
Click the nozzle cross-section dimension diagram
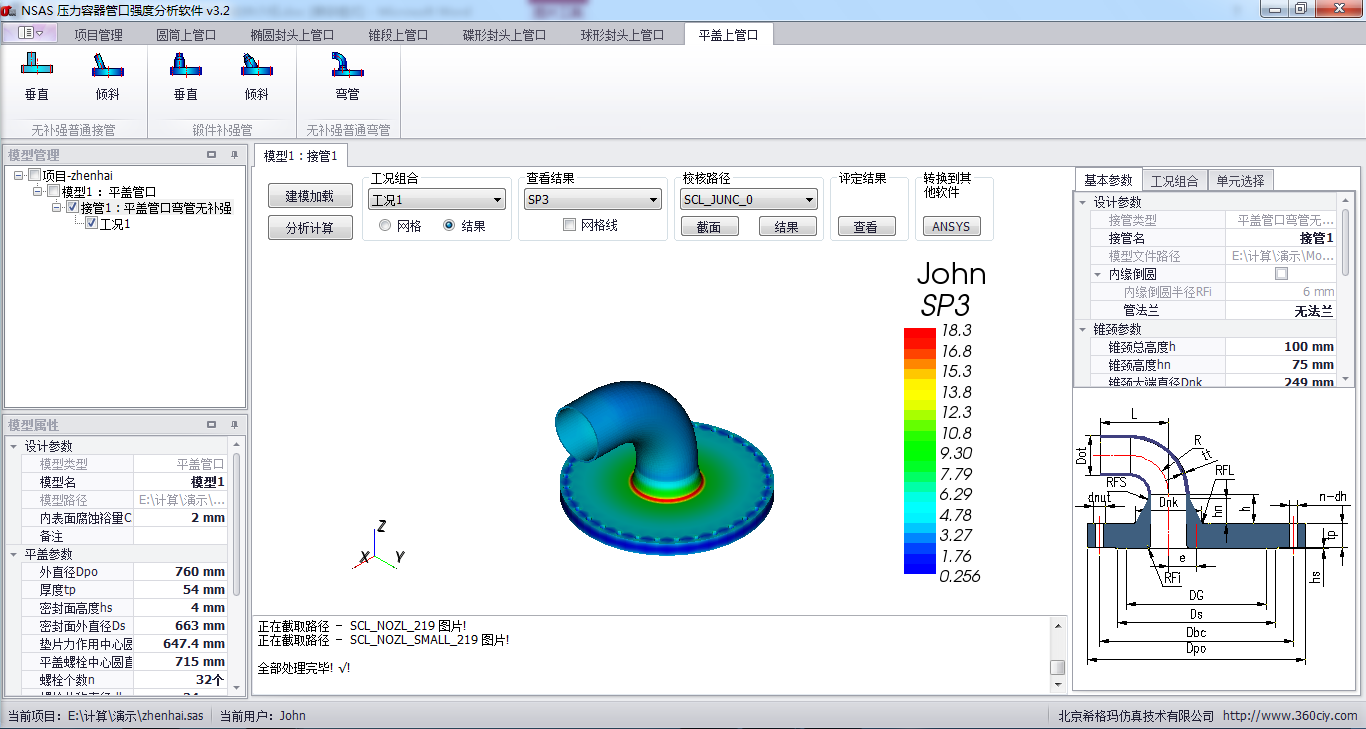click(1214, 535)
